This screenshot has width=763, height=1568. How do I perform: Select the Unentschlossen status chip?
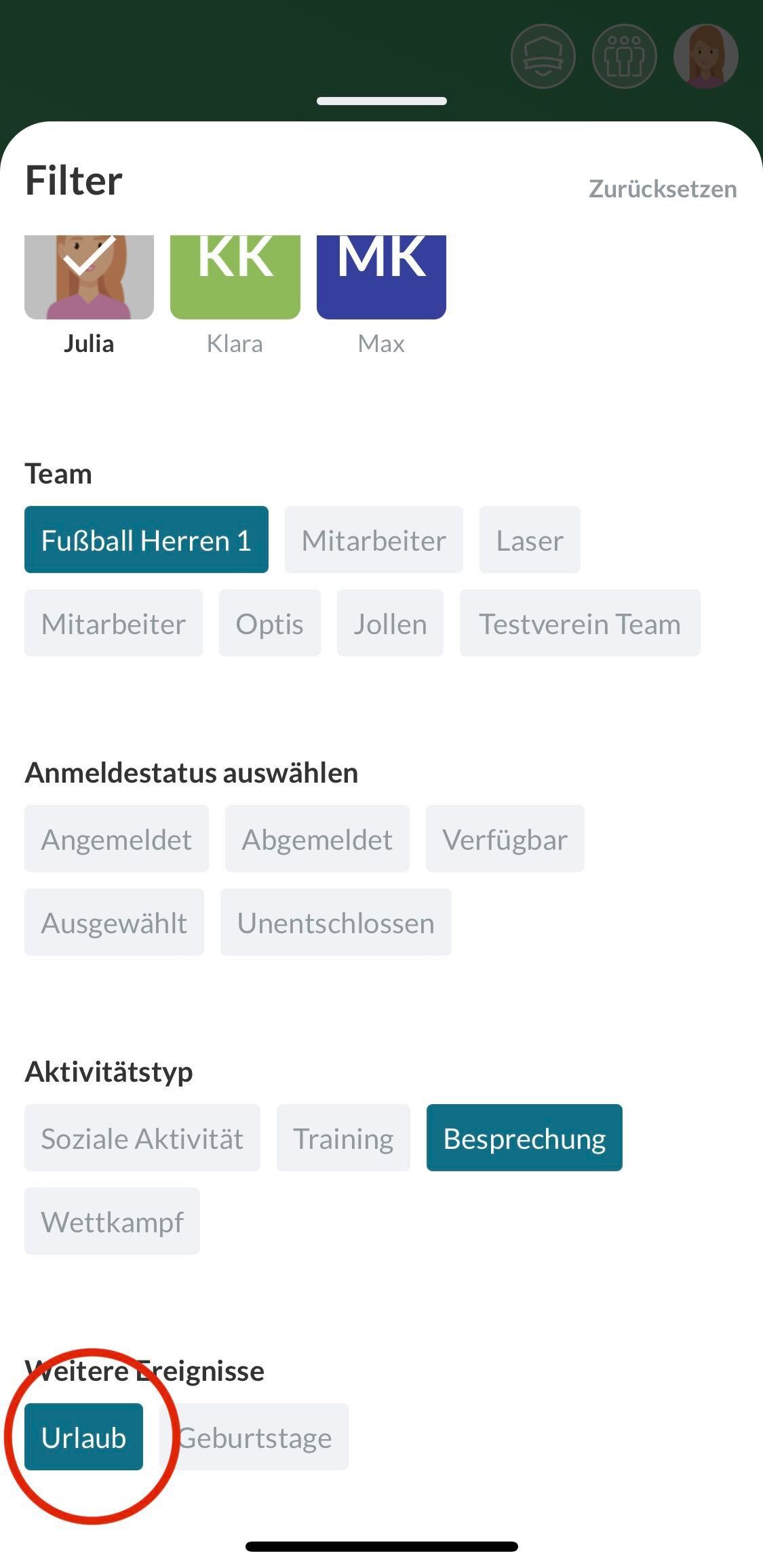pos(336,922)
